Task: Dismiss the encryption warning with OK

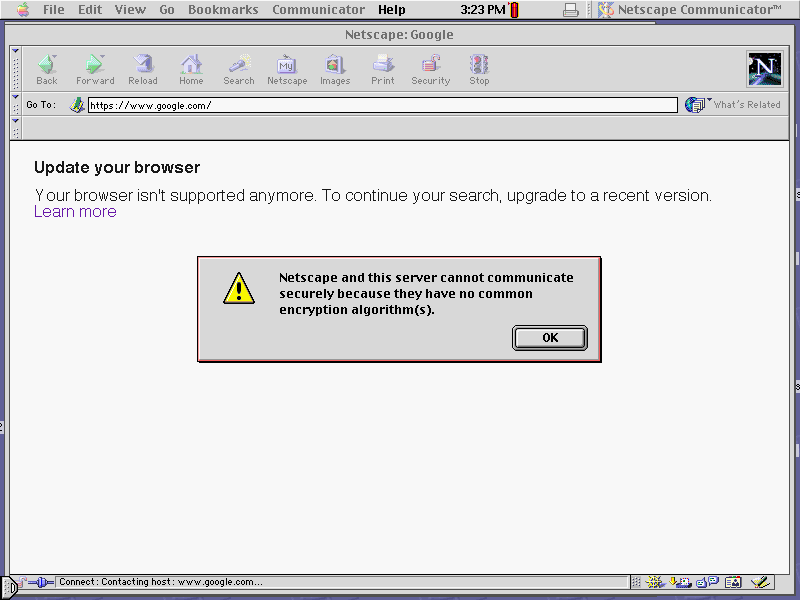Action: tap(549, 337)
